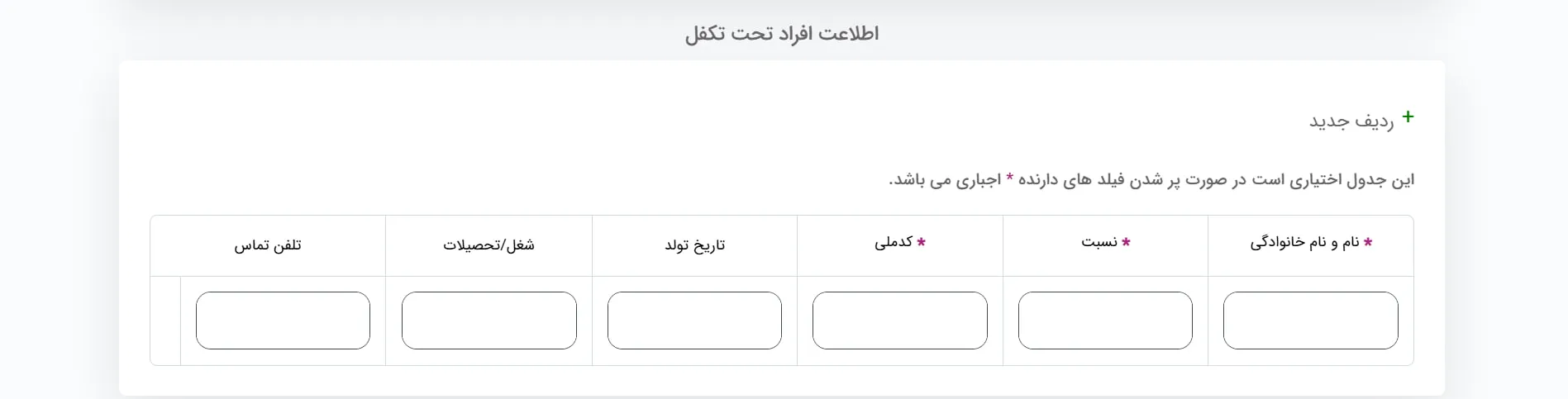Click the تاریخ تولد column header
The height and width of the screenshot is (399, 1568).
pyautogui.click(x=694, y=245)
